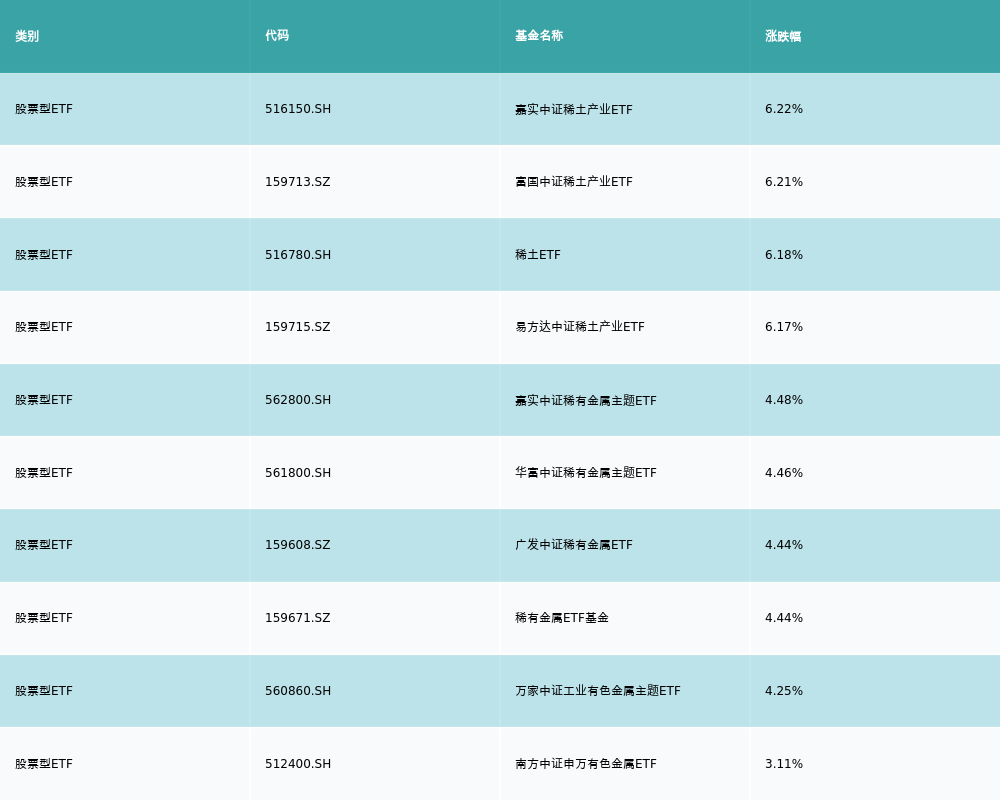The height and width of the screenshot is (800, 1000).
Task: Open the 512400.SH code entry
Action: (x=298, y=764)
